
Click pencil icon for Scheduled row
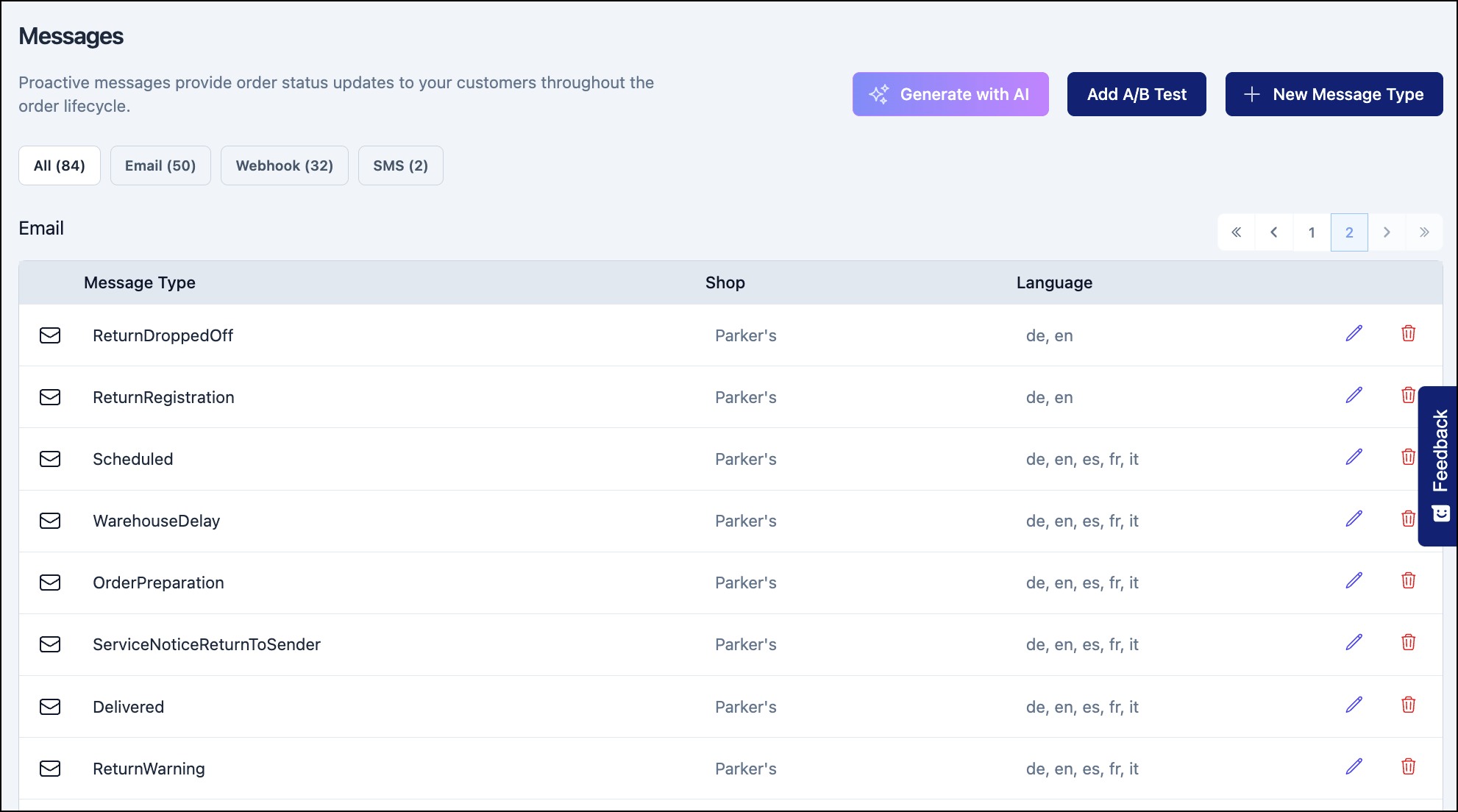[x=1354, y=457]
